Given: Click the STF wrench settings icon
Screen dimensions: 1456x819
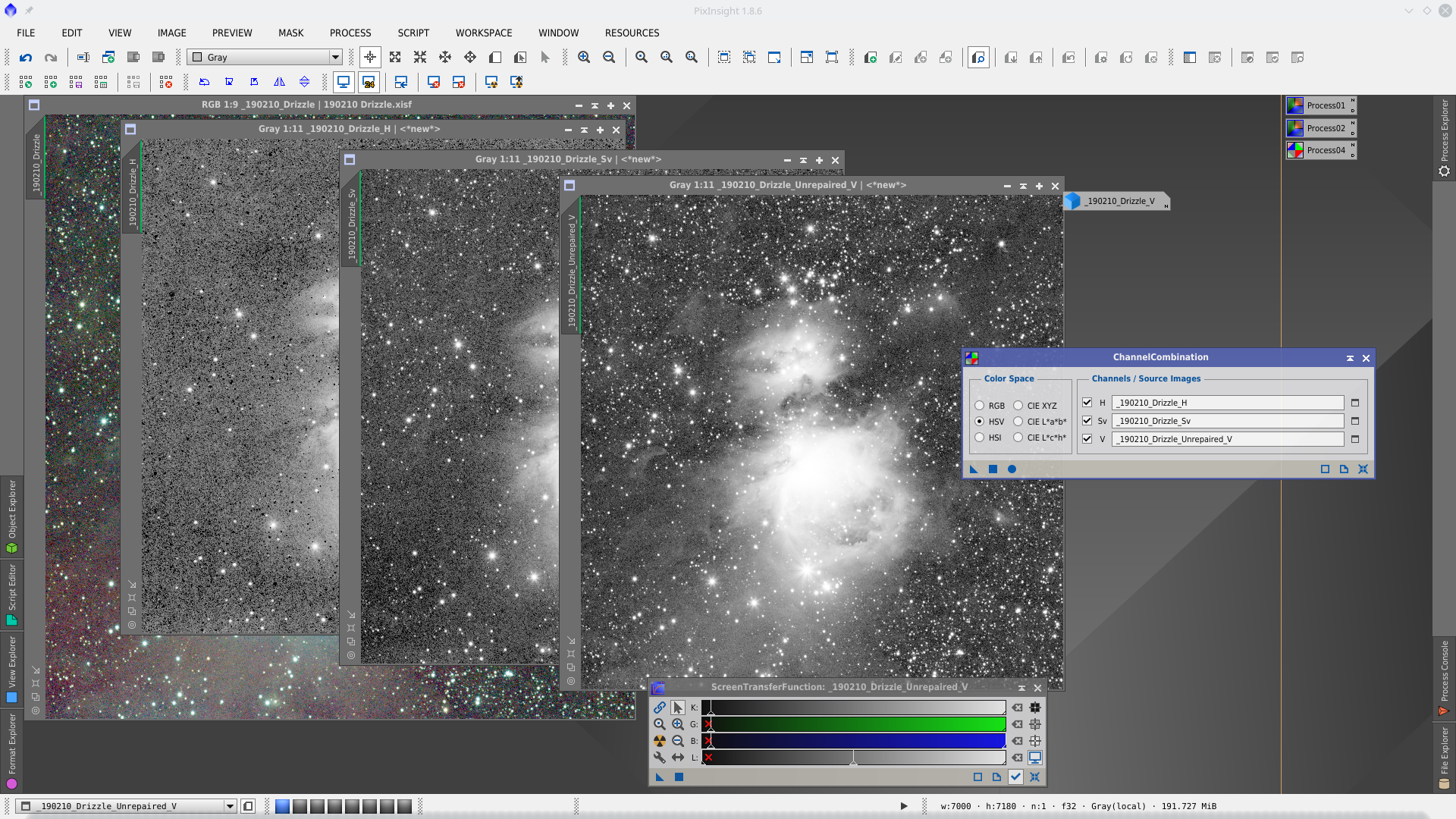Looking at the screenshot, I should (x=659, y=758).
